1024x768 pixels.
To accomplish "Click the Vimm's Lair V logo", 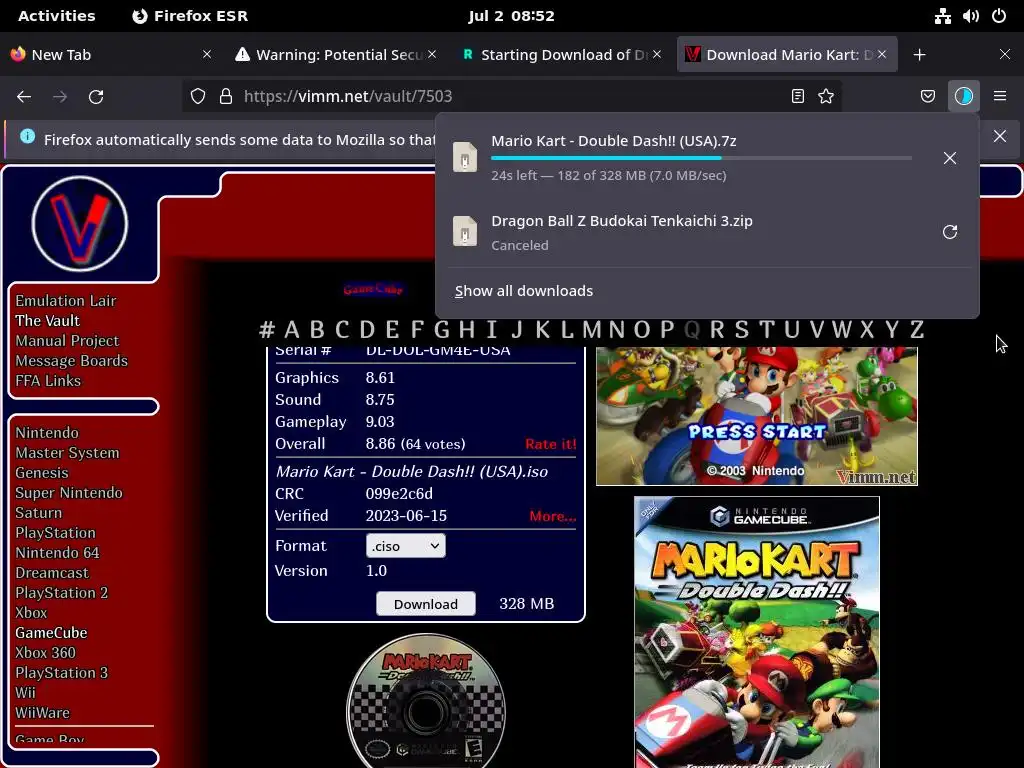I will point(80,223).
